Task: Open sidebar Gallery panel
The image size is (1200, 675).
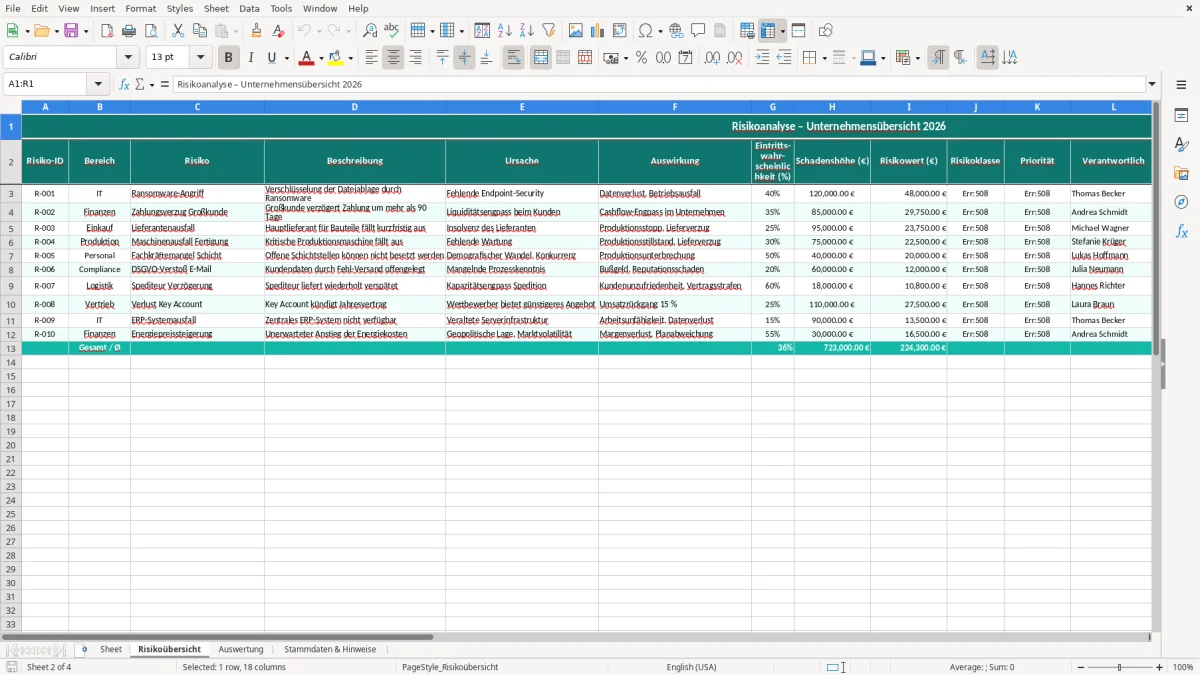Action: tap(1182, 173)
